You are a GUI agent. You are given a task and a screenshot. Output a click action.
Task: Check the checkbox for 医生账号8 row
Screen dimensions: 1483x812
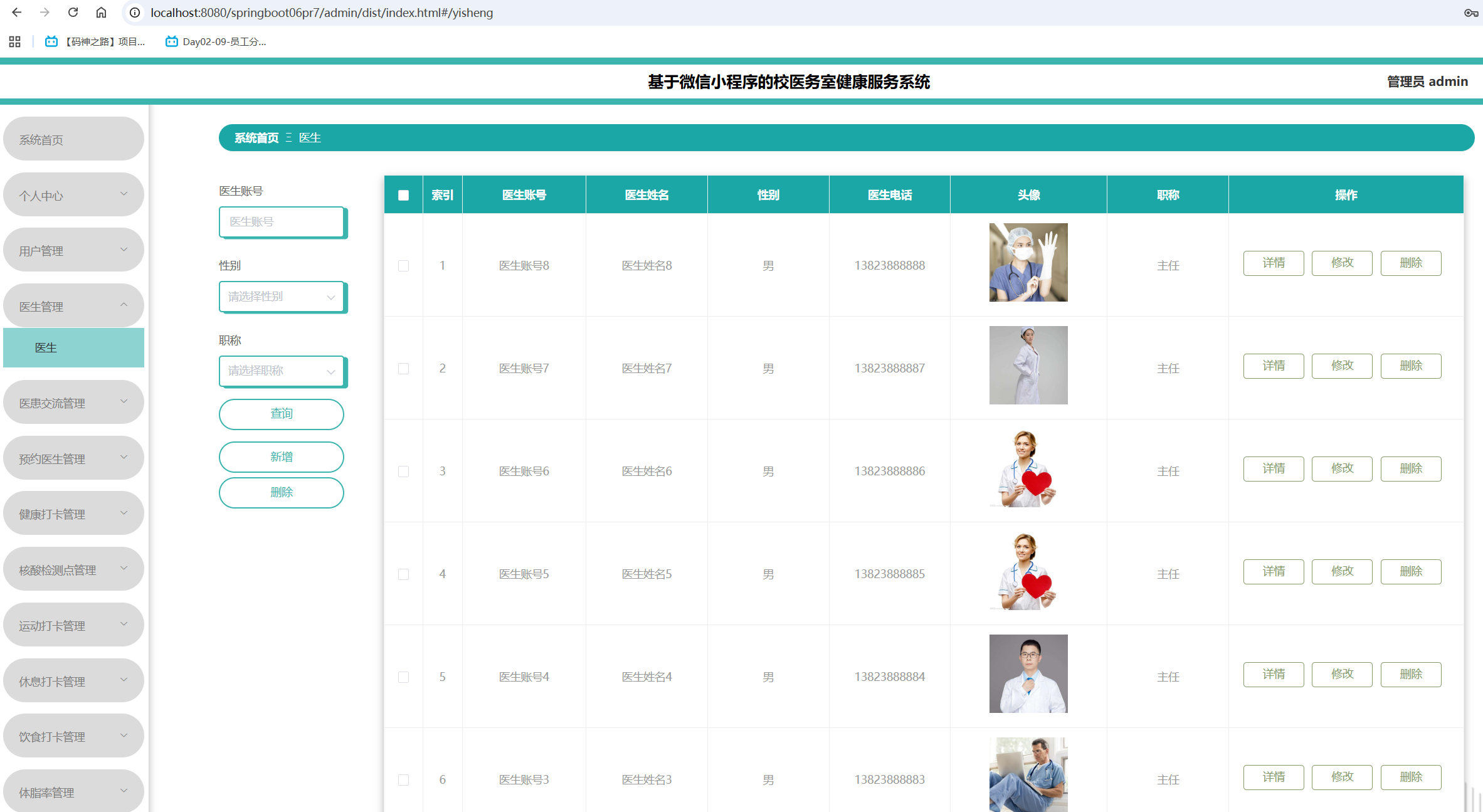pyautogui.click(x=403, y=265)
